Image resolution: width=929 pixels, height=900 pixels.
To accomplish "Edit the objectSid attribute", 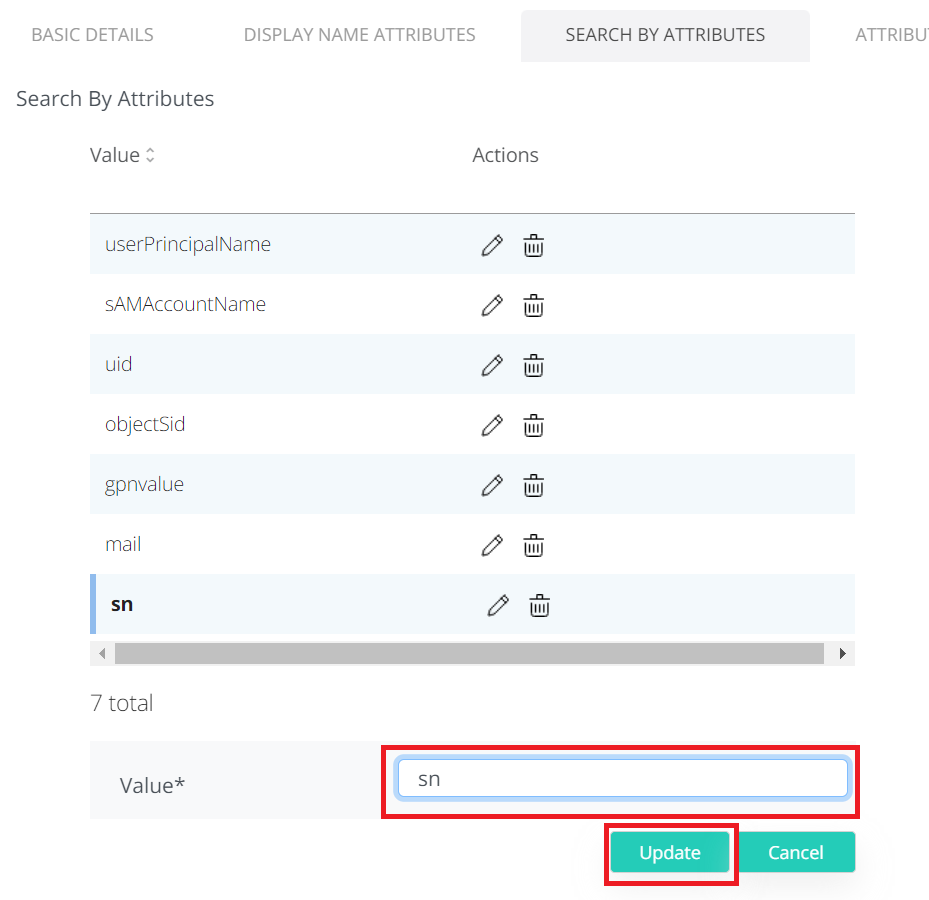I will (491, 425).
